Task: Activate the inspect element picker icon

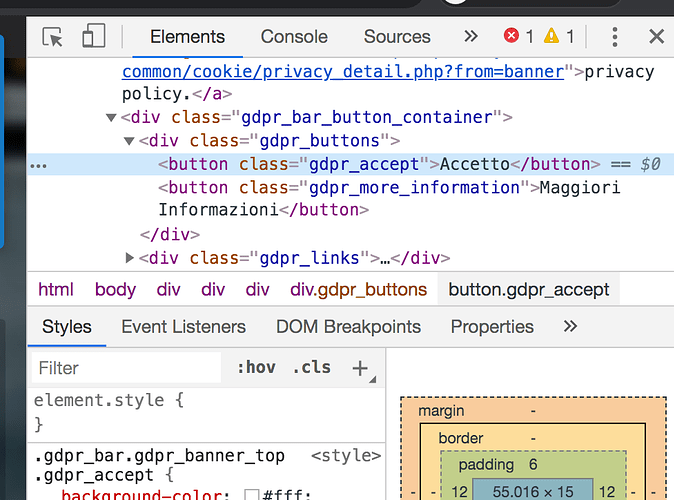Action: click(53, 37)
